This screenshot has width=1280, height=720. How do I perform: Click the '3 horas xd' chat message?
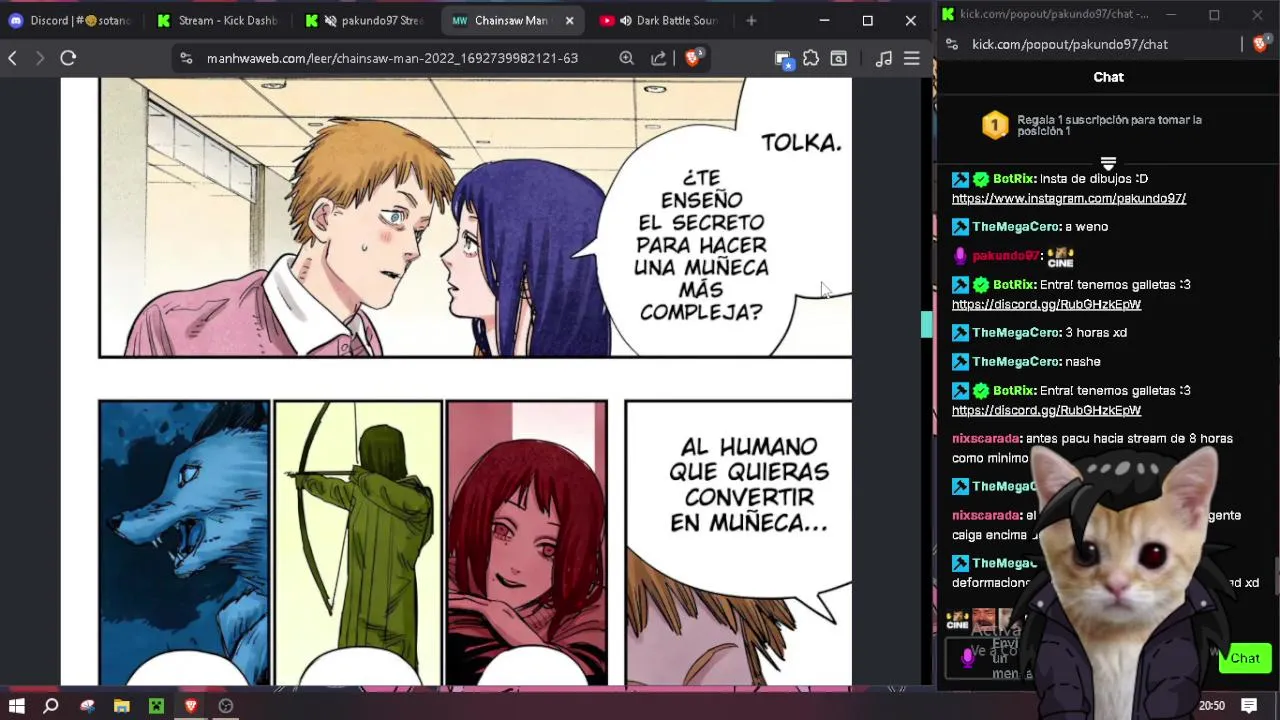click(x=1096, y=333)
